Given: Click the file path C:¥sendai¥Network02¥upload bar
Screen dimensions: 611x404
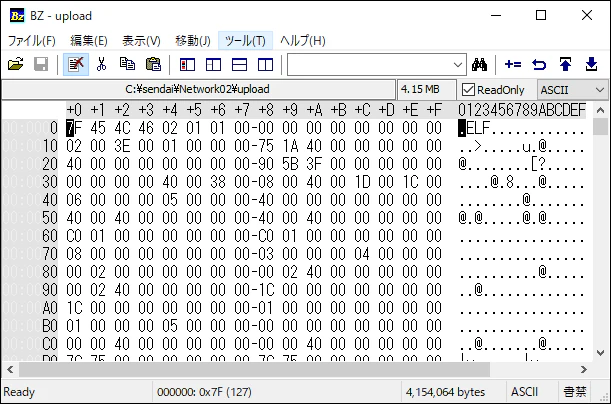Looking at the screenshot, I should point(198,89).
